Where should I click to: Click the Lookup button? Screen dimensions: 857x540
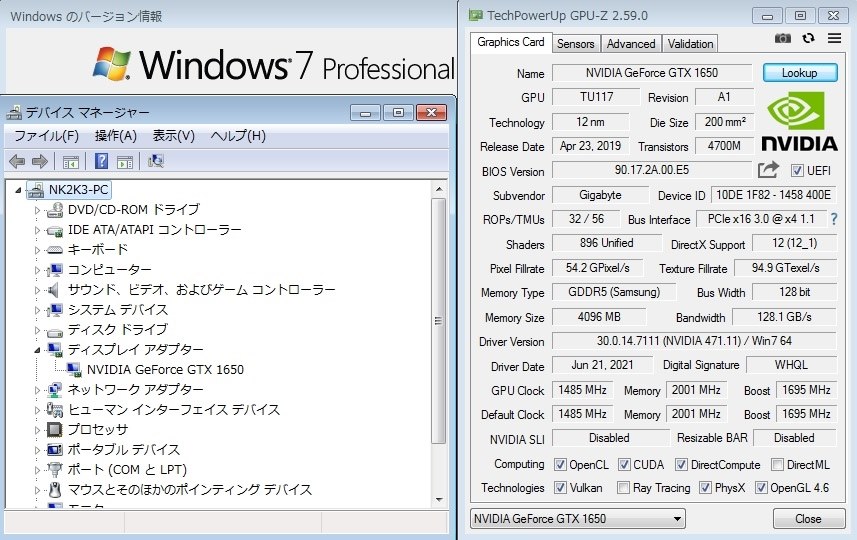800,73
